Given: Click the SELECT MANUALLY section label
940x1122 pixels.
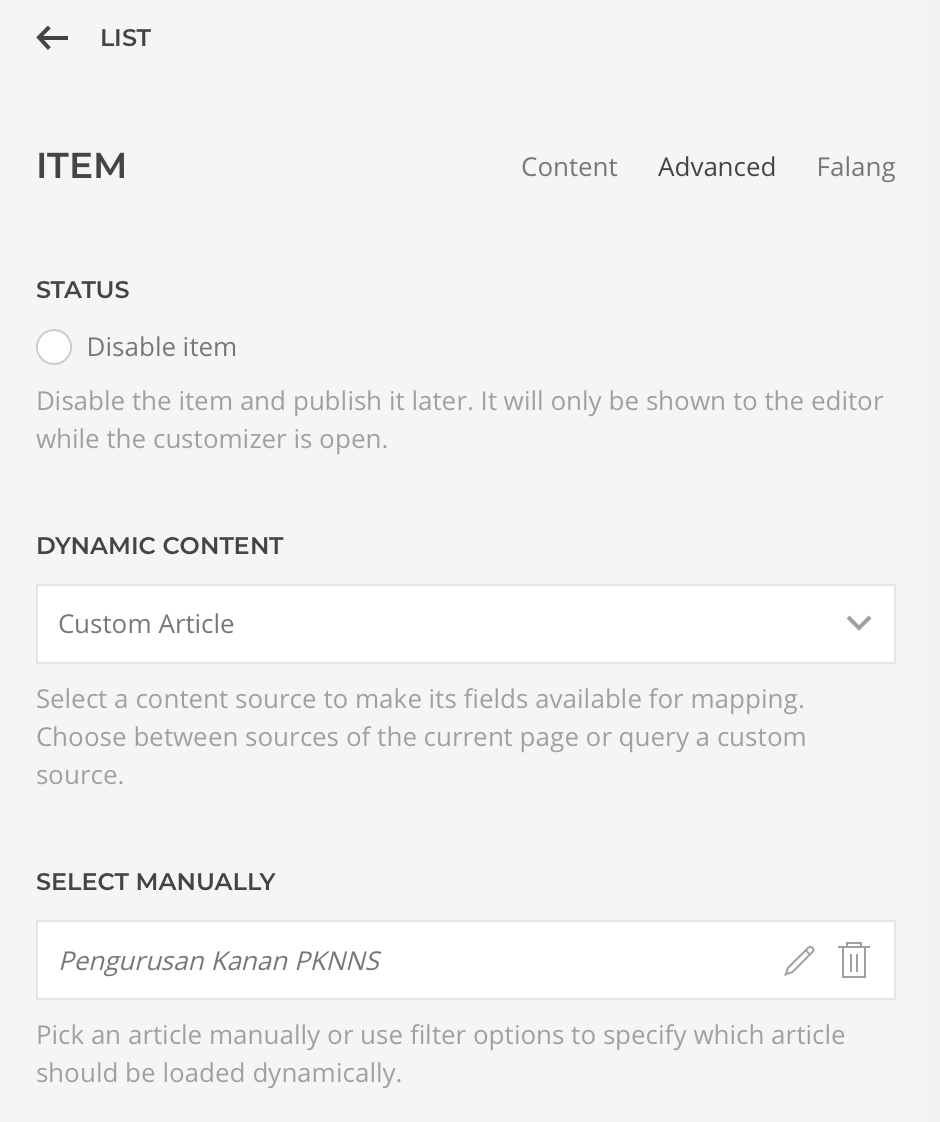Looking at the screenshot, I should point(156,882).
